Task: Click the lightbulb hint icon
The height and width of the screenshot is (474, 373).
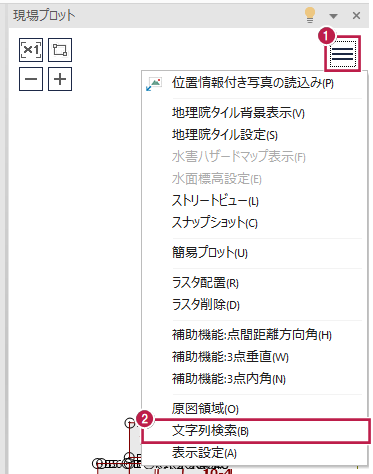Action: tap(310, 15)
